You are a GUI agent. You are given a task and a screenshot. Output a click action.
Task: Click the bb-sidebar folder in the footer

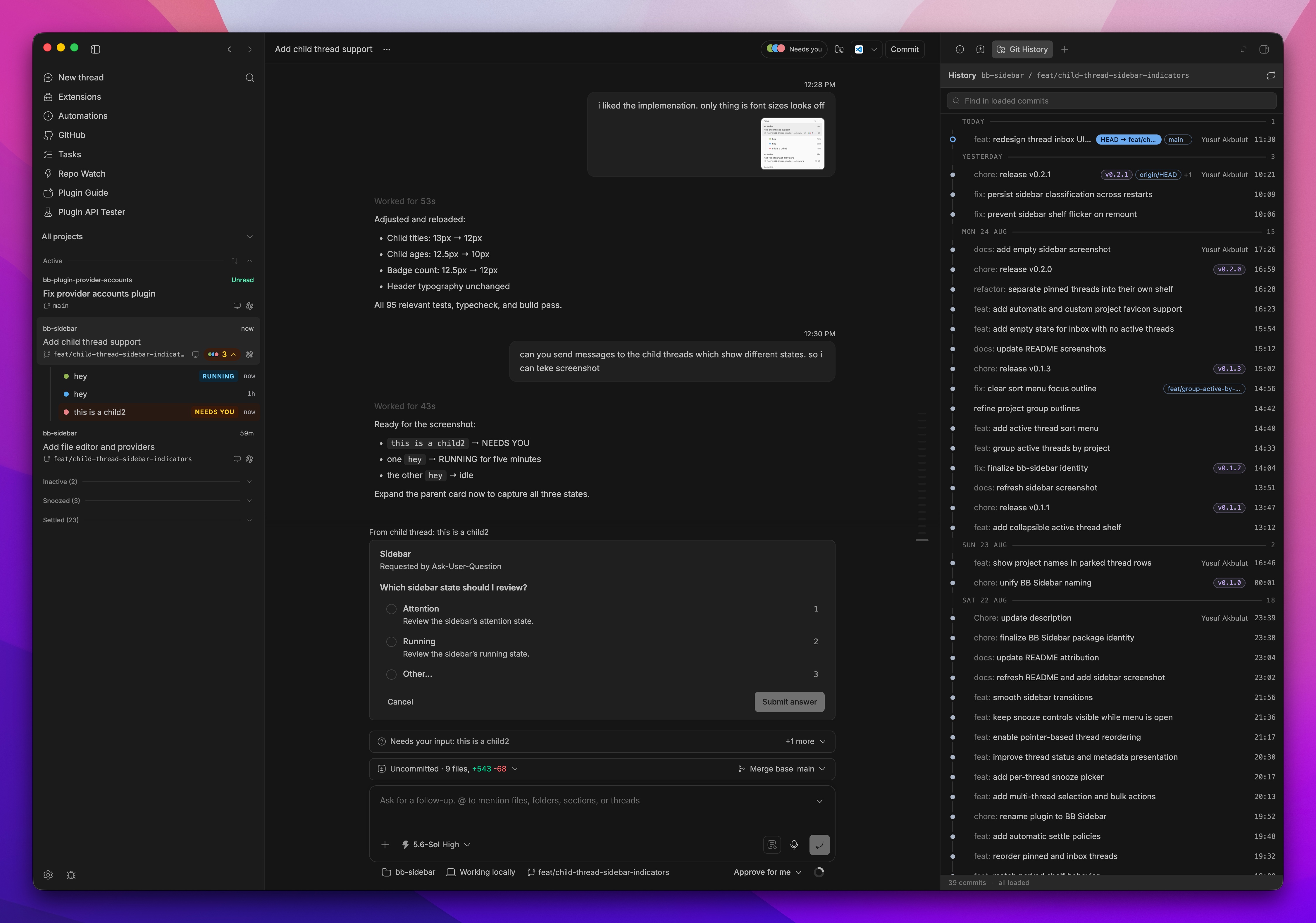tap(409, 872)
